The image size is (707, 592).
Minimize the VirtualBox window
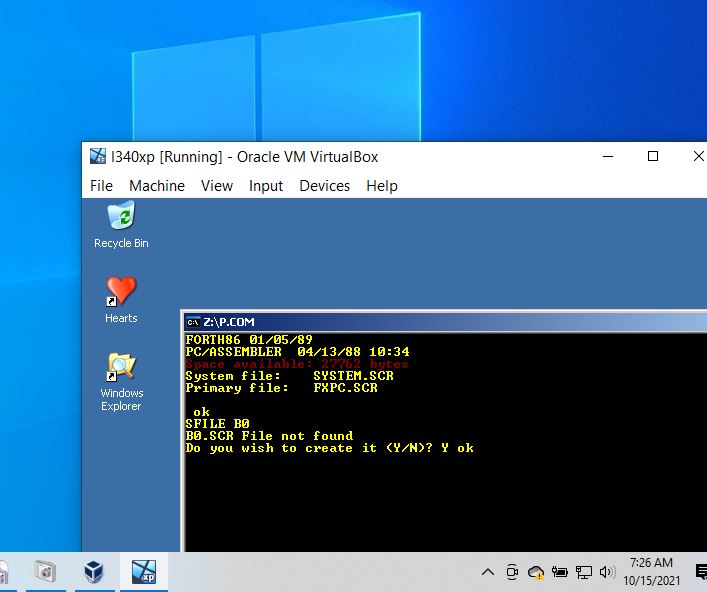(608, 156)
